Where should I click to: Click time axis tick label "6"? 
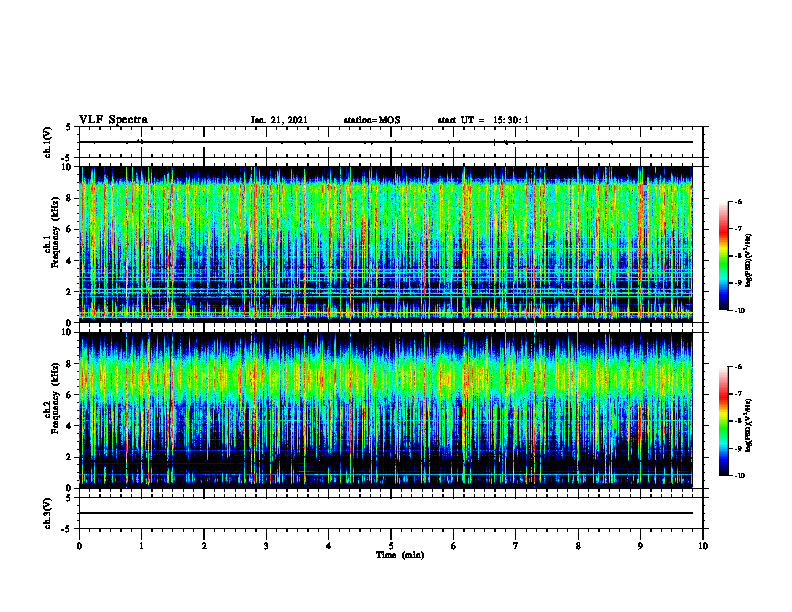click(453, 546)
